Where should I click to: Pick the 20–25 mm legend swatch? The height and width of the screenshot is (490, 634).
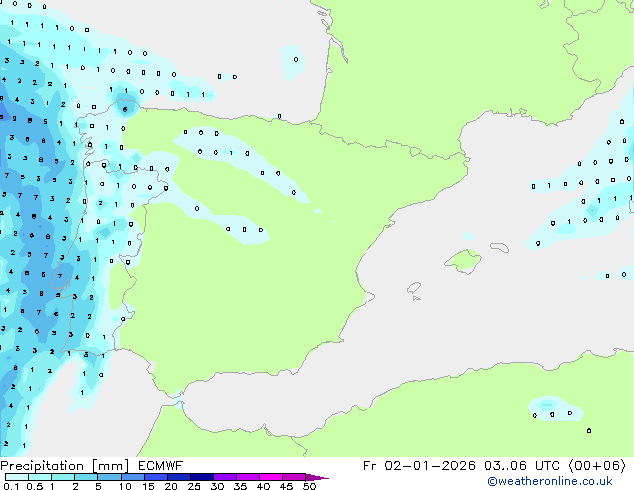pos(178,477)
